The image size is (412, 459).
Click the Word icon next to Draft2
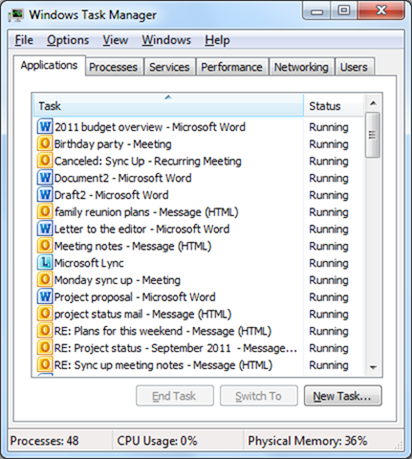(45, 194)
